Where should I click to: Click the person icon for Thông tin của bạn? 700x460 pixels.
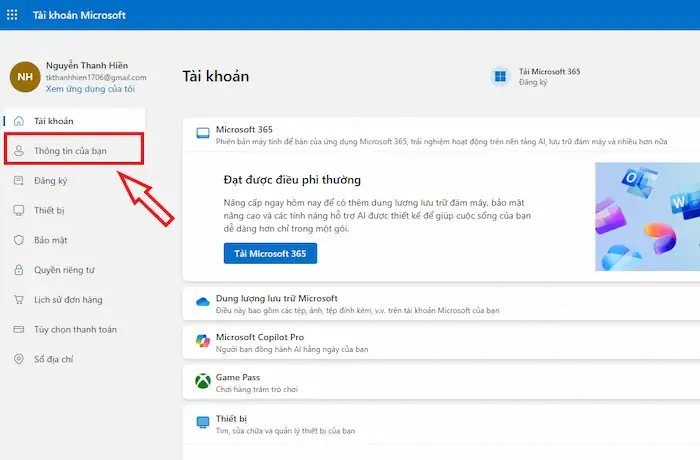pos(19,151)
